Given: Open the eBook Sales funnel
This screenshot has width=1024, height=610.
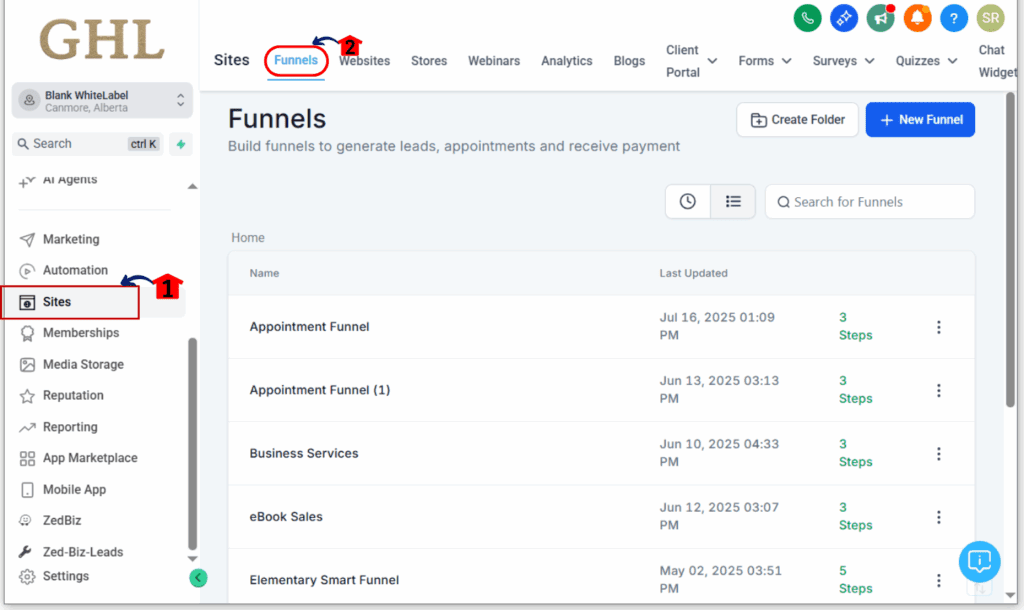Looking at the screenshot, I should pos(286,517).
